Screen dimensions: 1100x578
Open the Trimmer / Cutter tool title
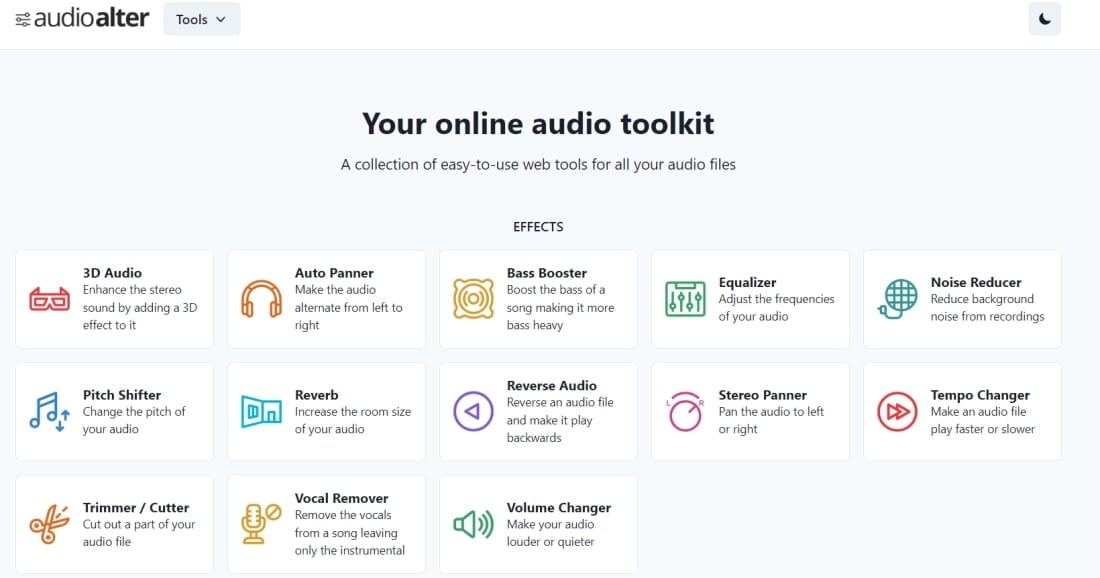pyautogui.click(x=136, y=507)
